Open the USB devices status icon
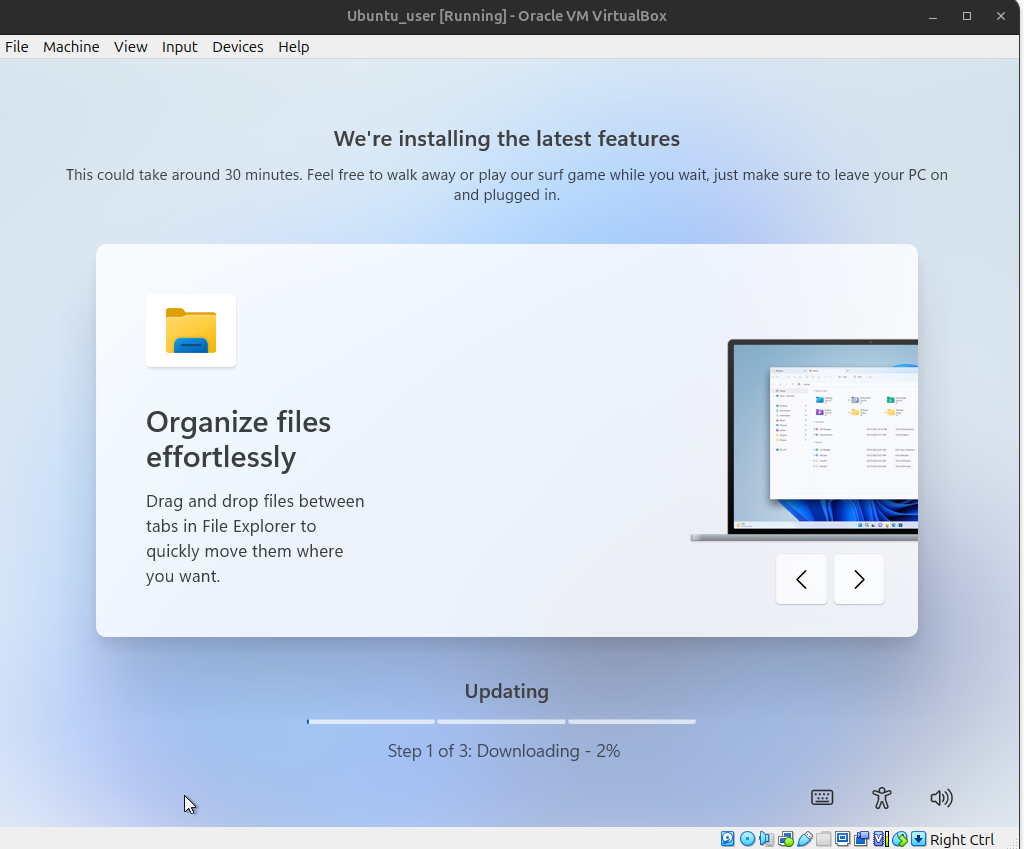Image resolution: width=1024 pixels, height=849 pixels. click(x=805, y=839)
